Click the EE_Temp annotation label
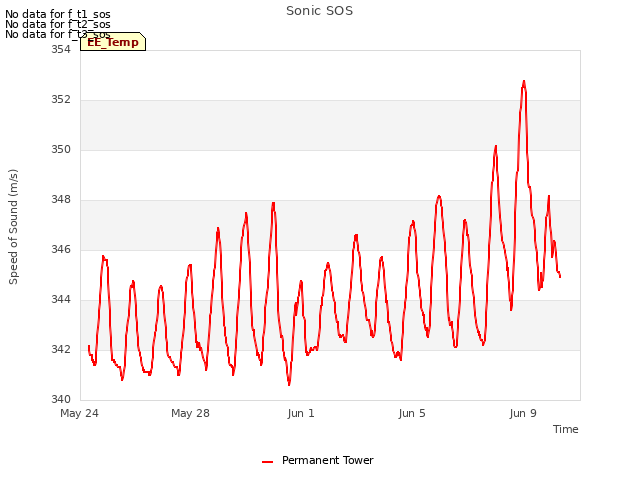 tap(113, 42)
